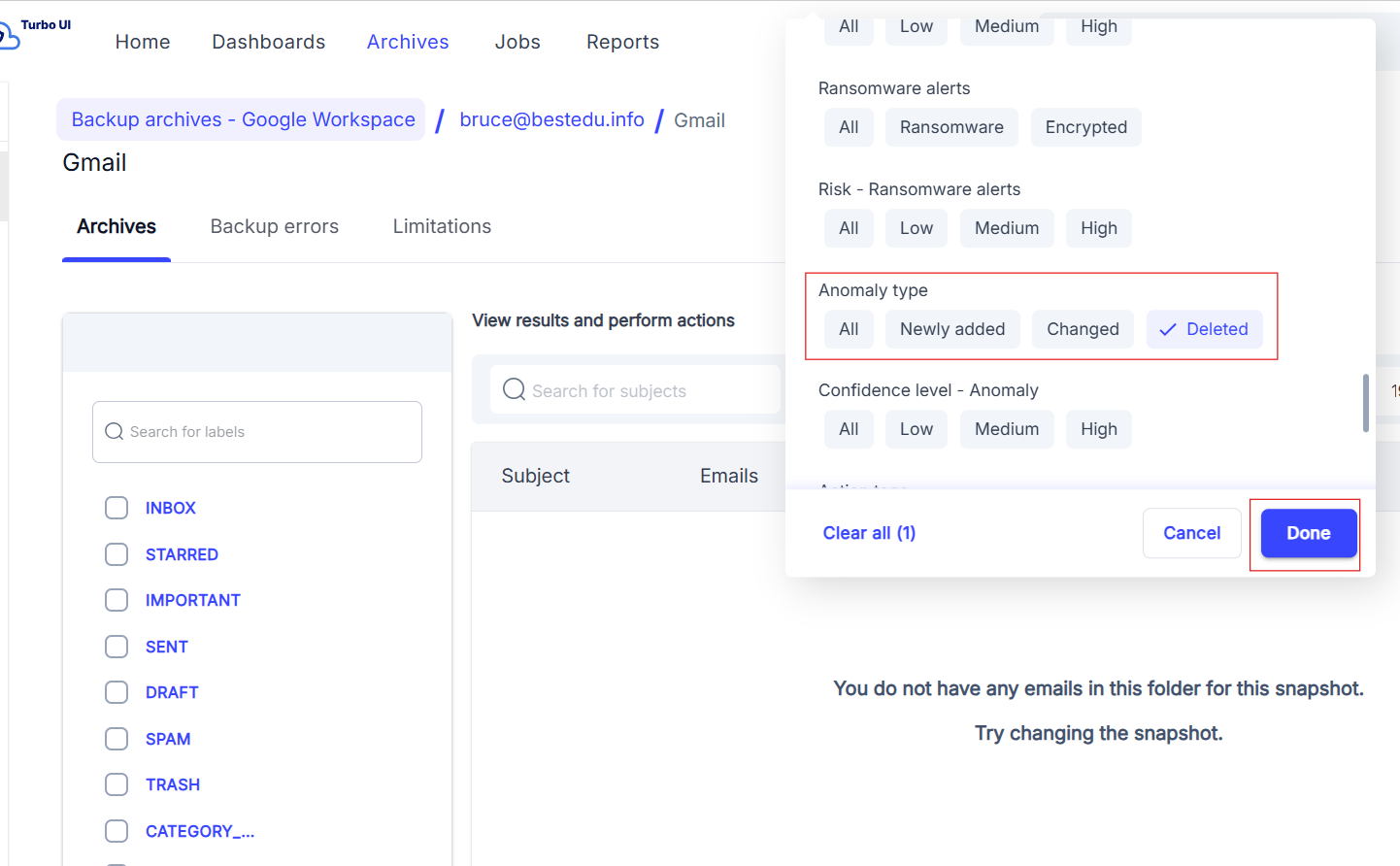Screen dimensions: 1400x866
Task: Go to the Jobs navigation item
Action: click(x=517, y=42)
